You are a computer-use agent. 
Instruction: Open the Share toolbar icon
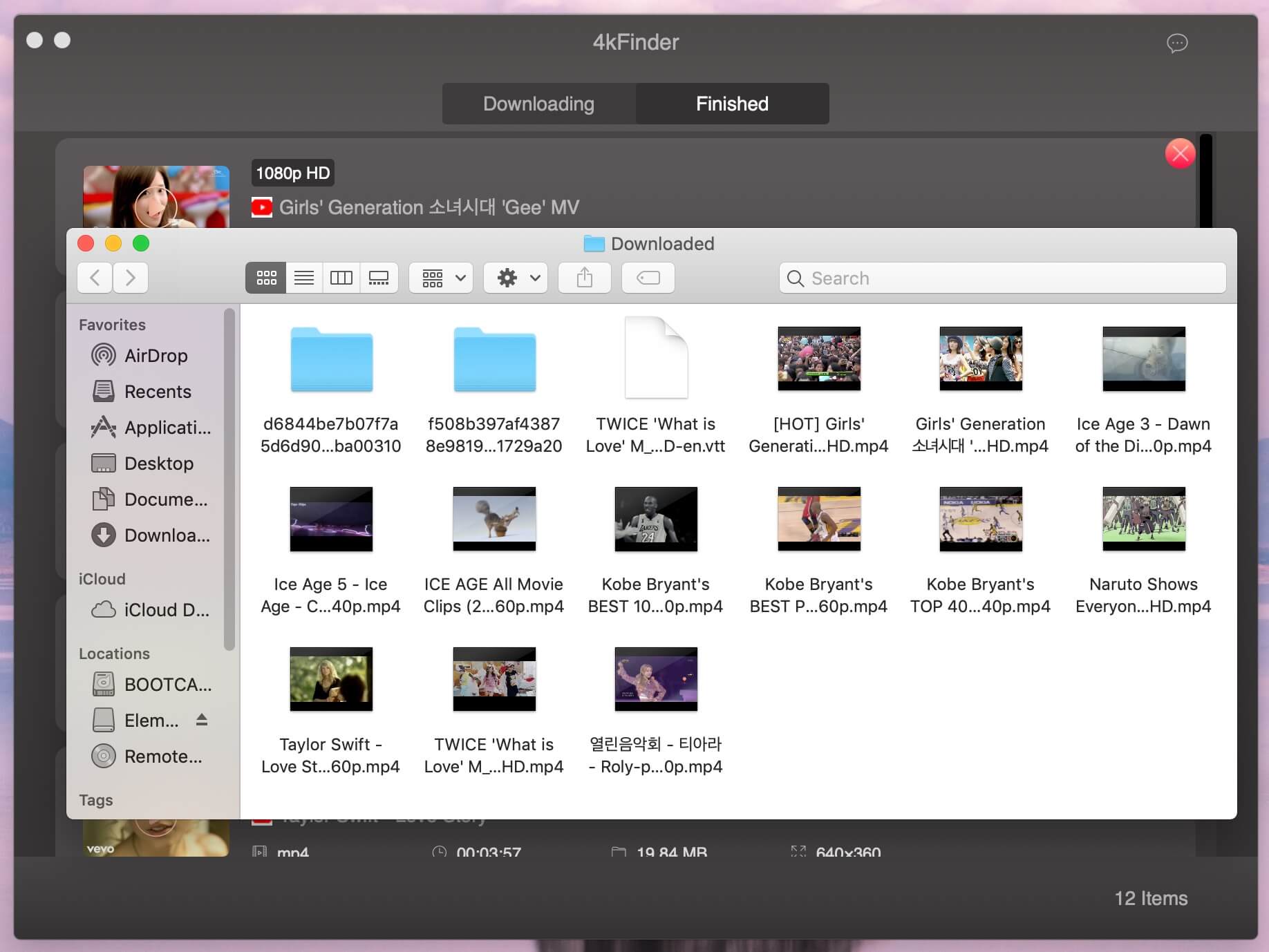[584, 278]
